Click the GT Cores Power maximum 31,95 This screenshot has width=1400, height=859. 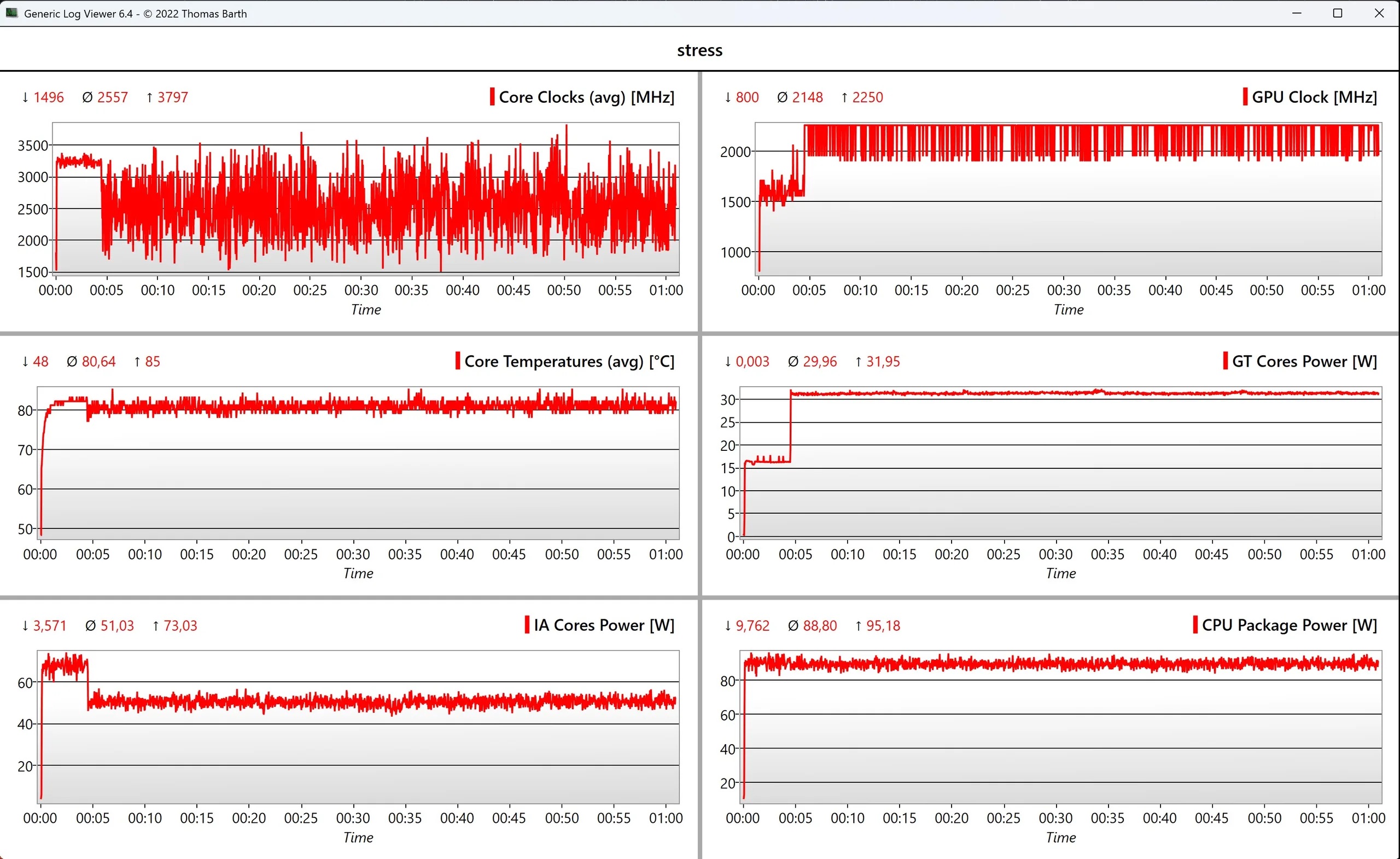(x=883, y=362)
